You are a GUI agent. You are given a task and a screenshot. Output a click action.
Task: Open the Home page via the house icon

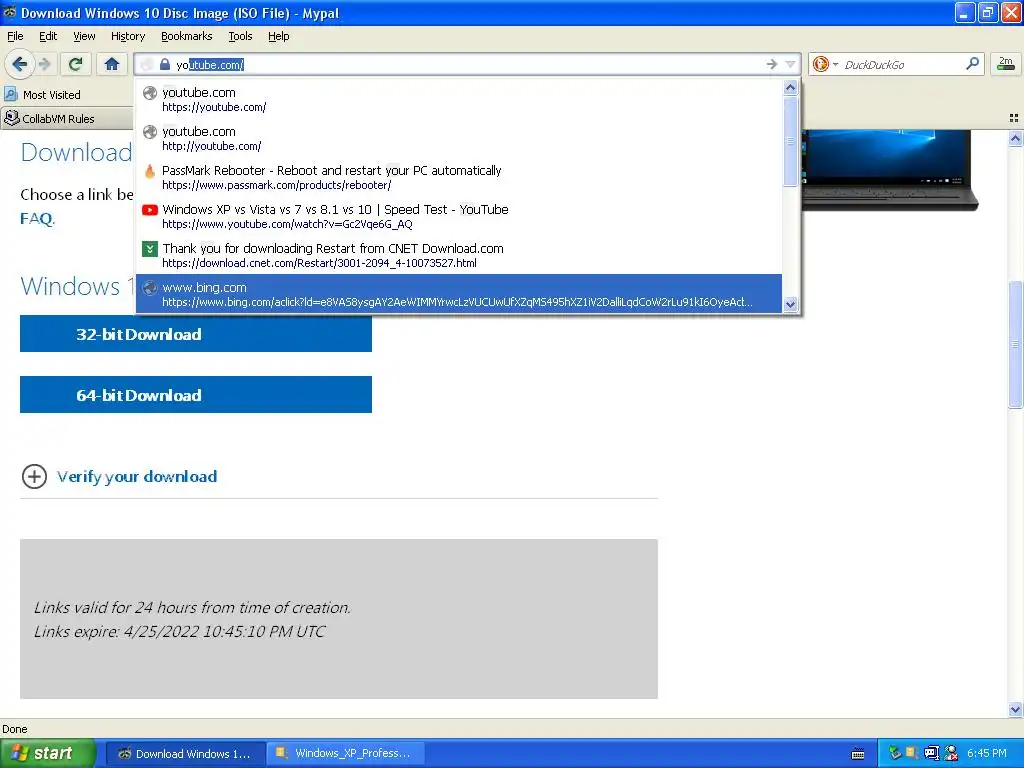point(112,64)
